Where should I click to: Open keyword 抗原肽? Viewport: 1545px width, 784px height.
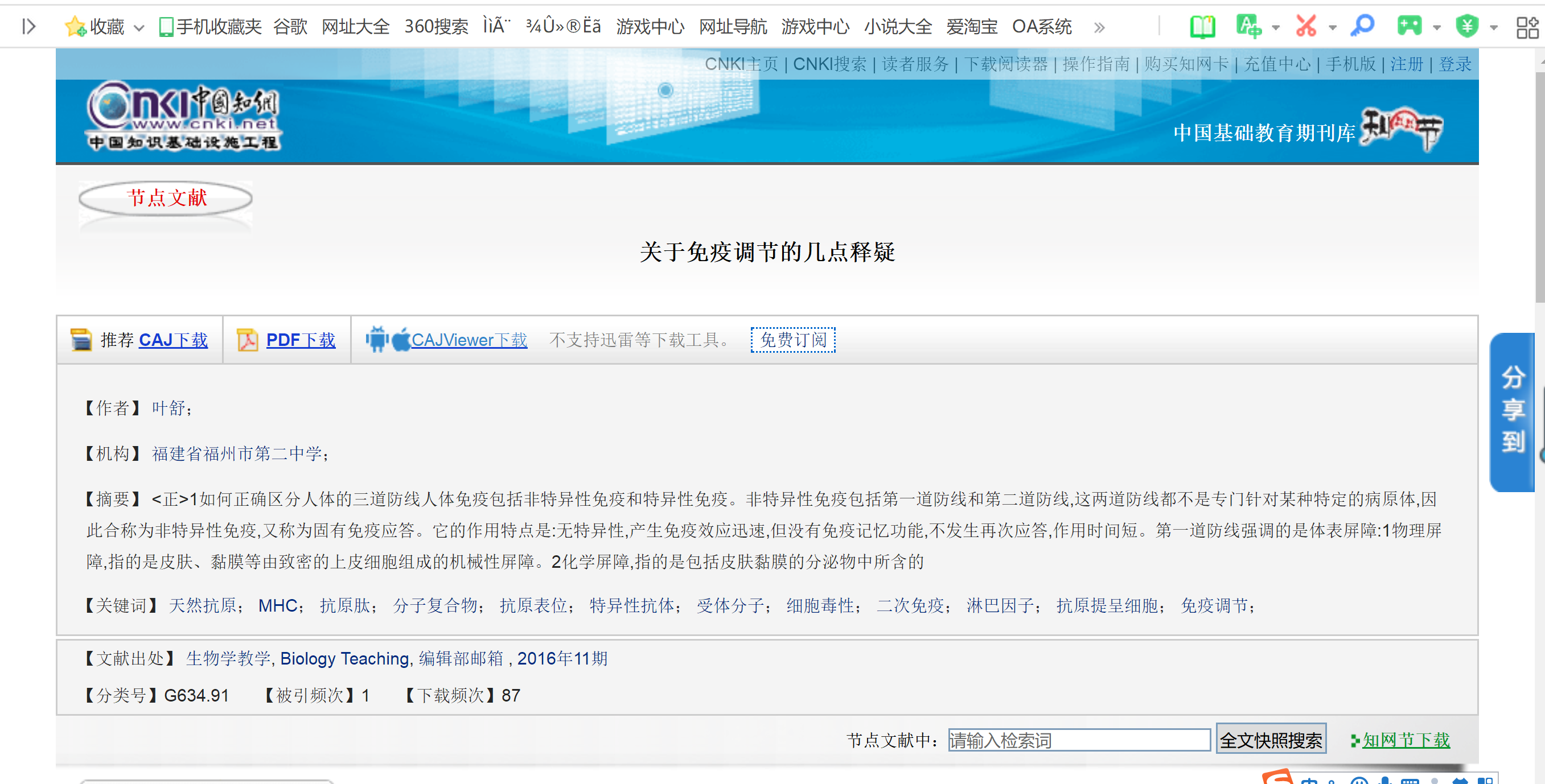[x=345, y=605]
